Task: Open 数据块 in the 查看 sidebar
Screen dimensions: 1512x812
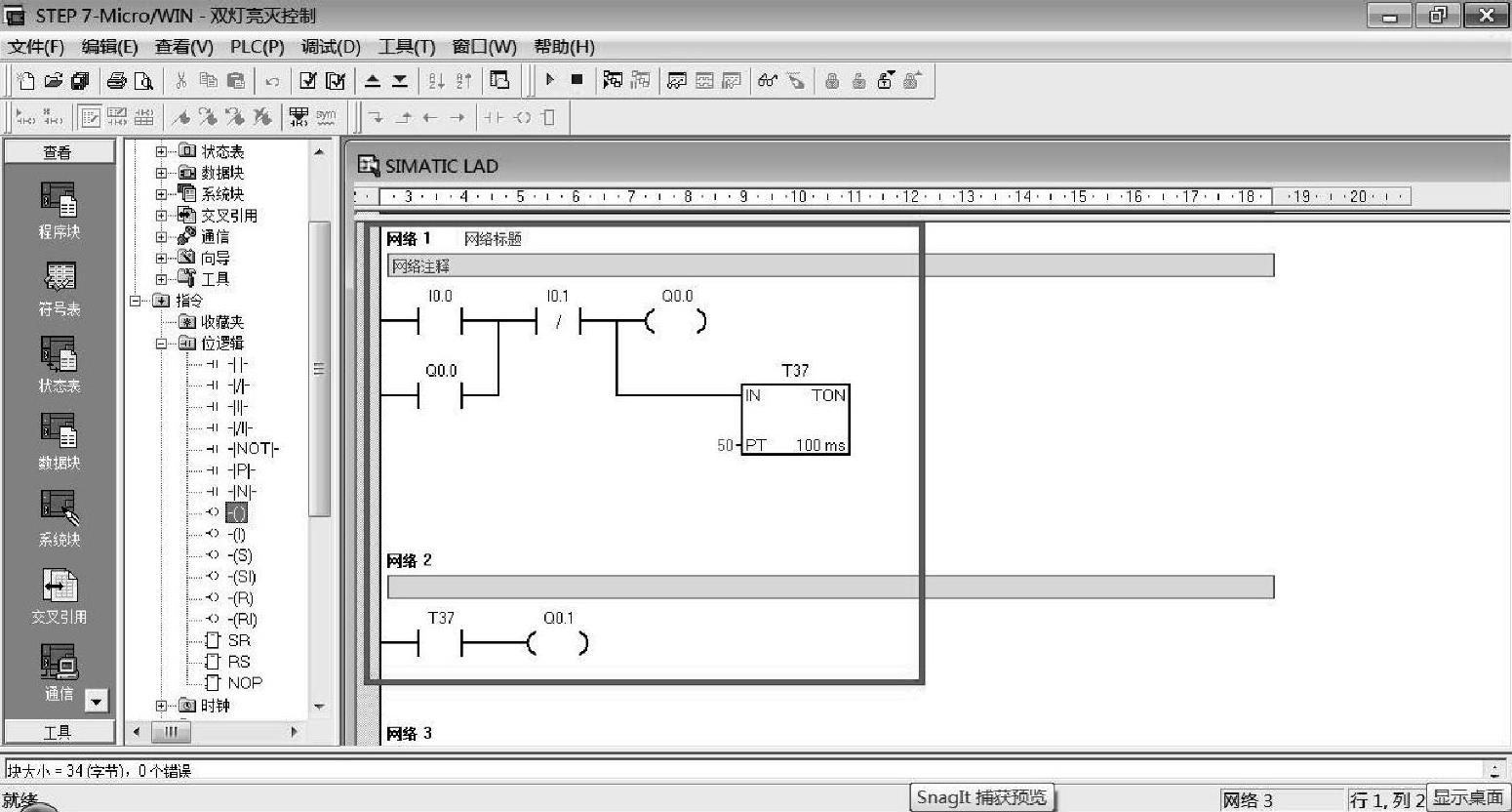Action: tap(59, 441)
